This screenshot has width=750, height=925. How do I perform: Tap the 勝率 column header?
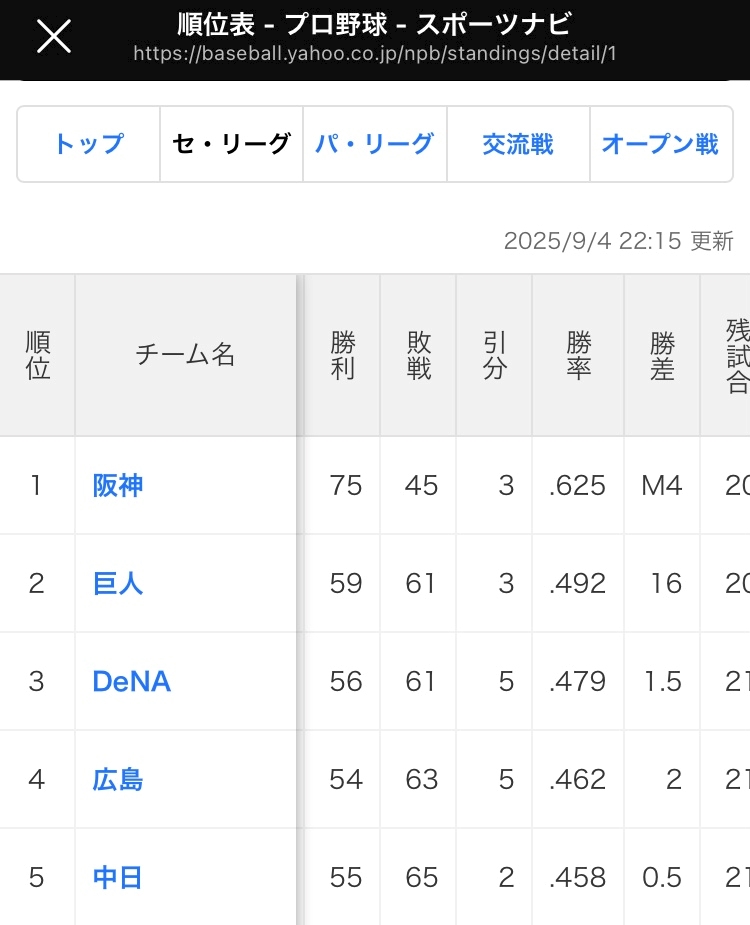[578, 356]
